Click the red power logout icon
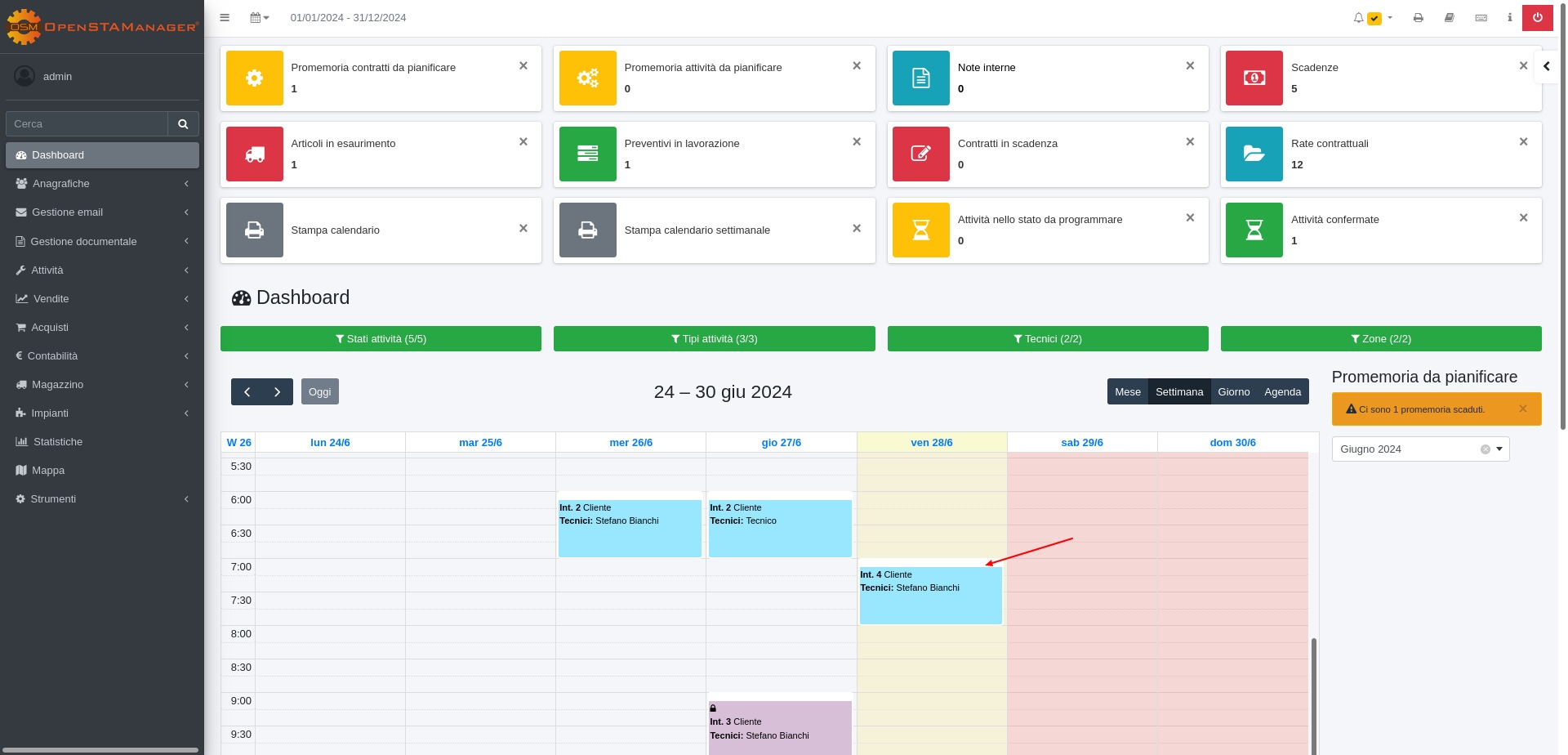 tap(1537, 17)
